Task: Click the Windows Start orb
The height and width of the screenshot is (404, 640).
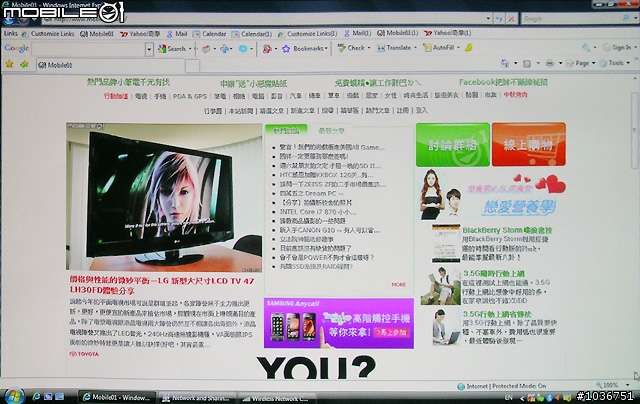Action: click(x=13, y=395)
